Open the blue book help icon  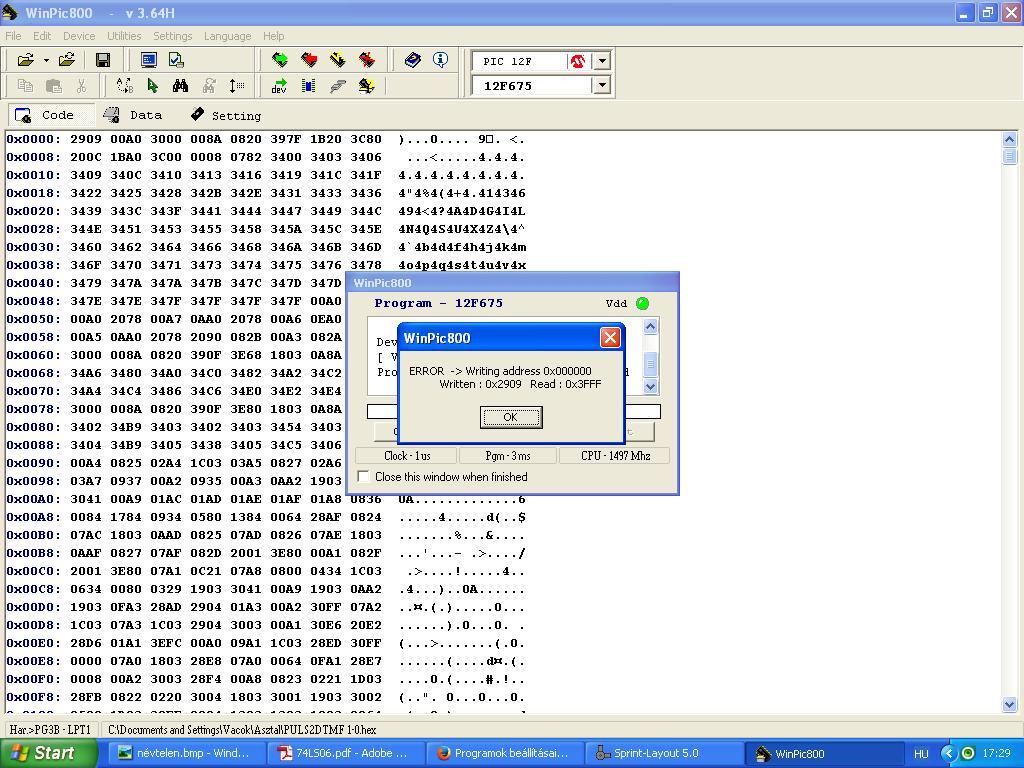tap(413, 60)
